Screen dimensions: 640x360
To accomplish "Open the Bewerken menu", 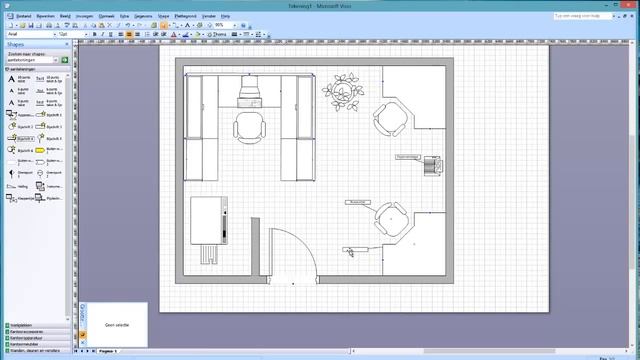I will [45, 16].
